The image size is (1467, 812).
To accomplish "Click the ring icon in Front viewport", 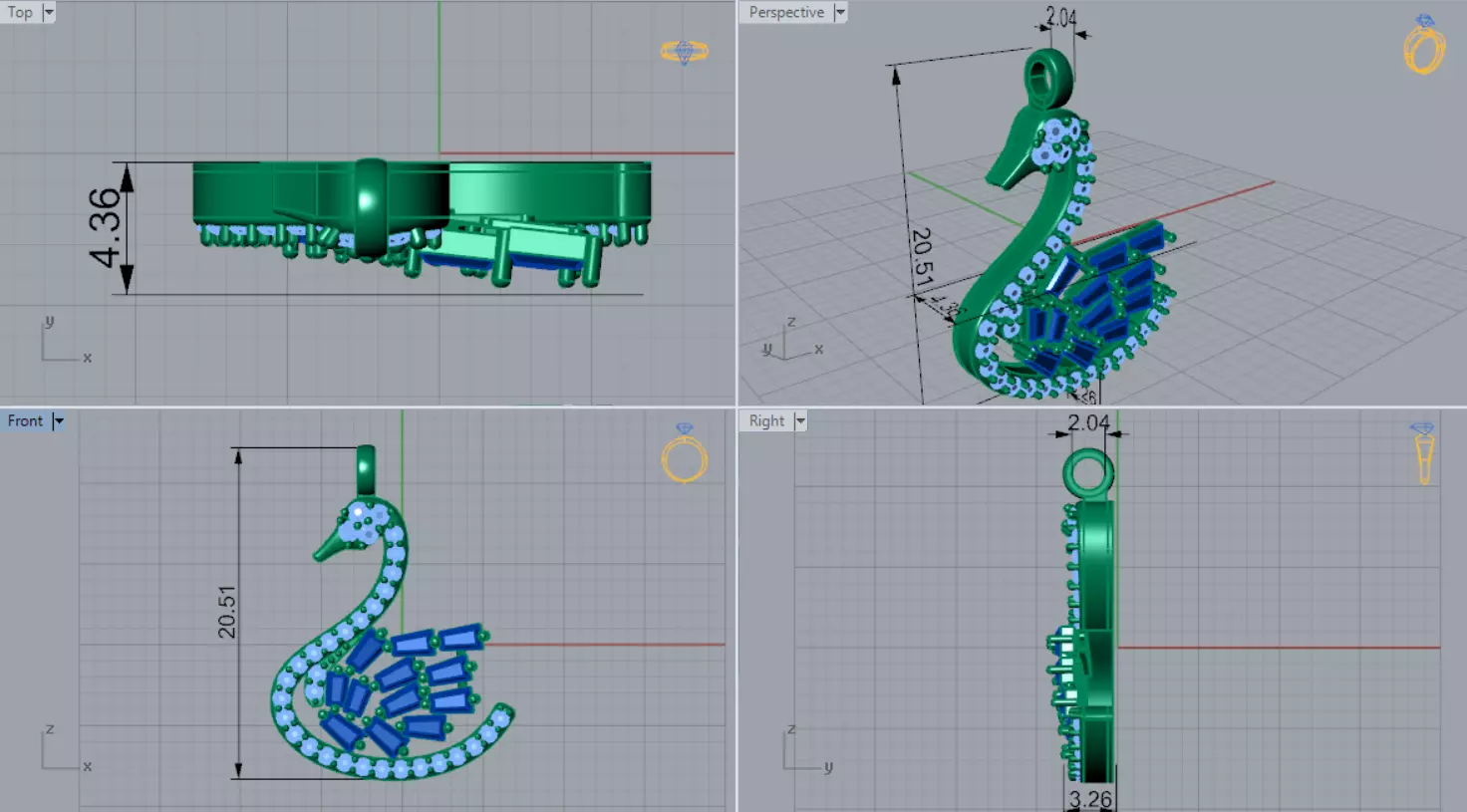I will [685, 453].
